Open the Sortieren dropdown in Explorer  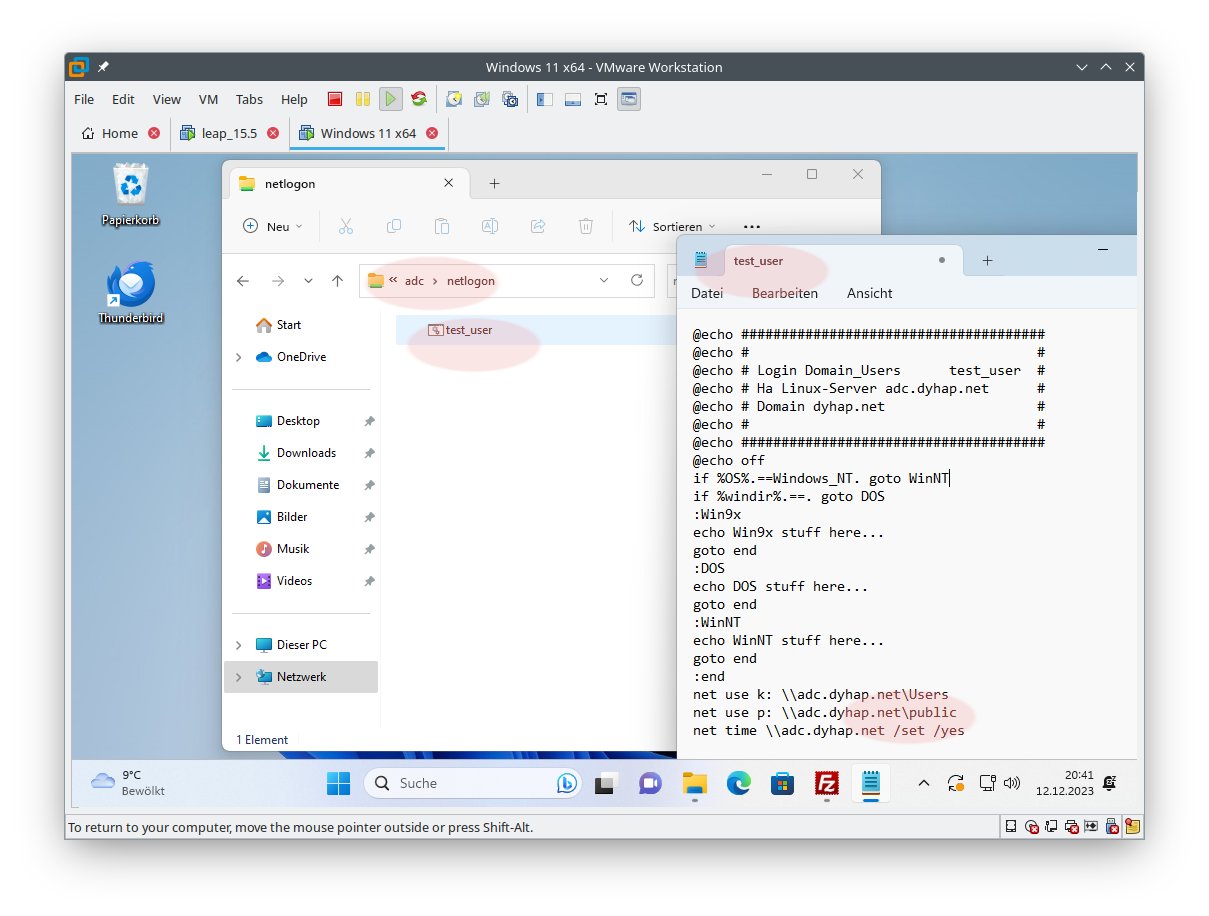click(x=672, y=227)
